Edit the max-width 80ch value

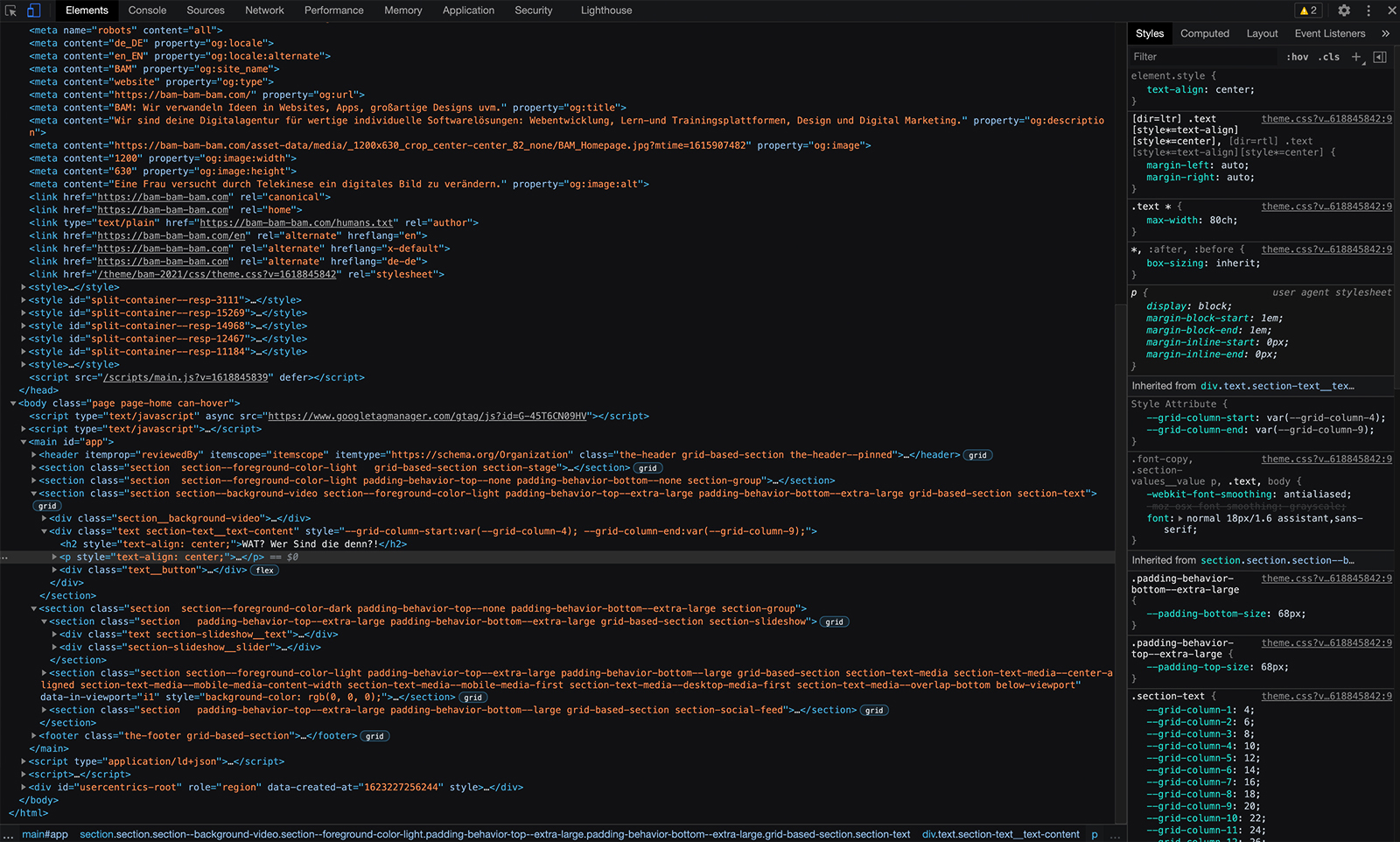pos(1223,221)
